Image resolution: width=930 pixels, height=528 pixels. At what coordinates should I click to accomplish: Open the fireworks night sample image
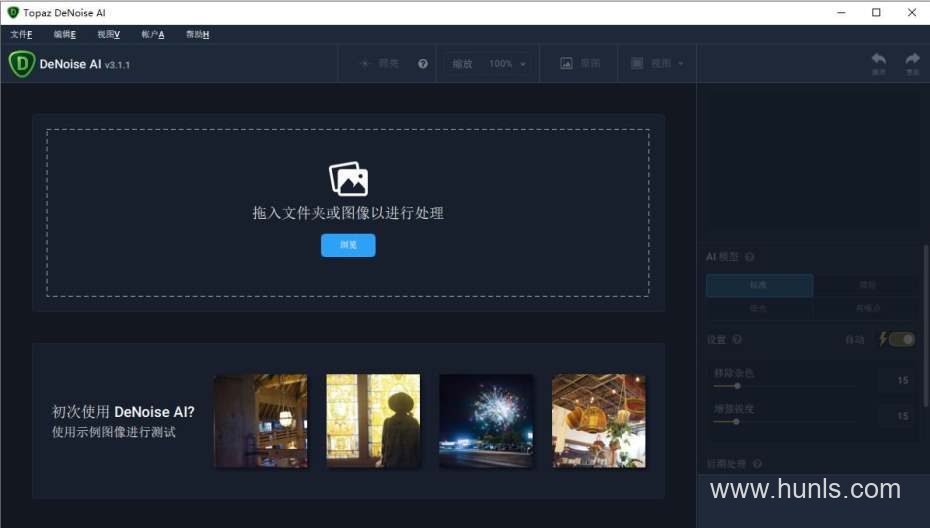486,421
